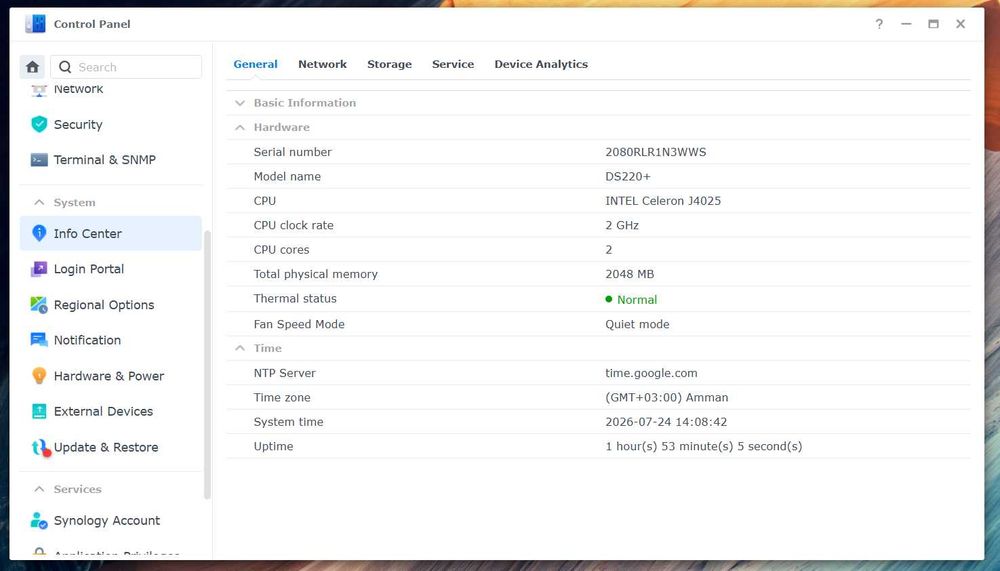Open Notification settings
1000x571 pixels.
[x=110, y=340]
